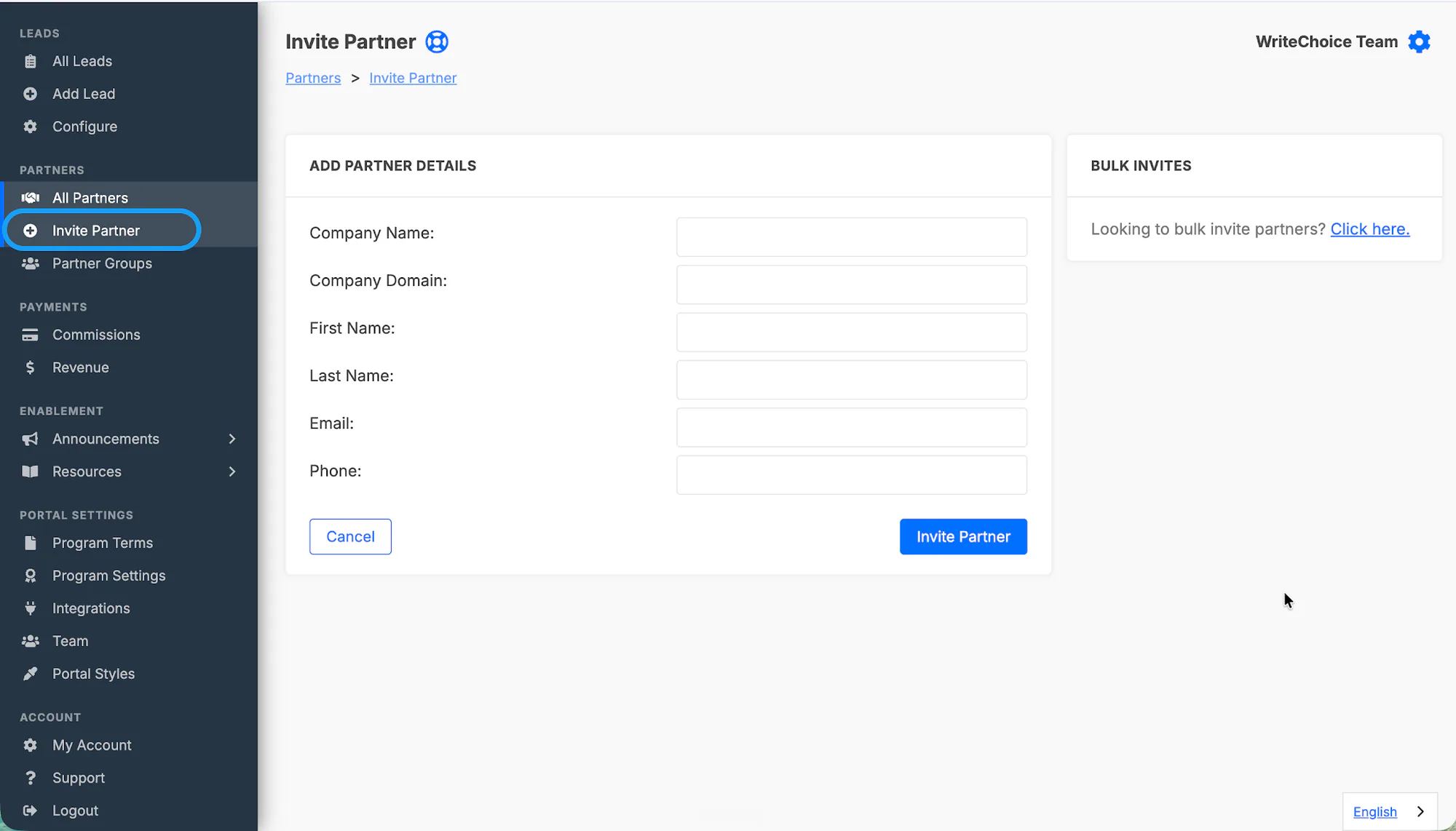The width and height of the screenshot is (1456, 831).
Task: Click the bulk invite 'Click here' link
Action: coord(1369,229)
